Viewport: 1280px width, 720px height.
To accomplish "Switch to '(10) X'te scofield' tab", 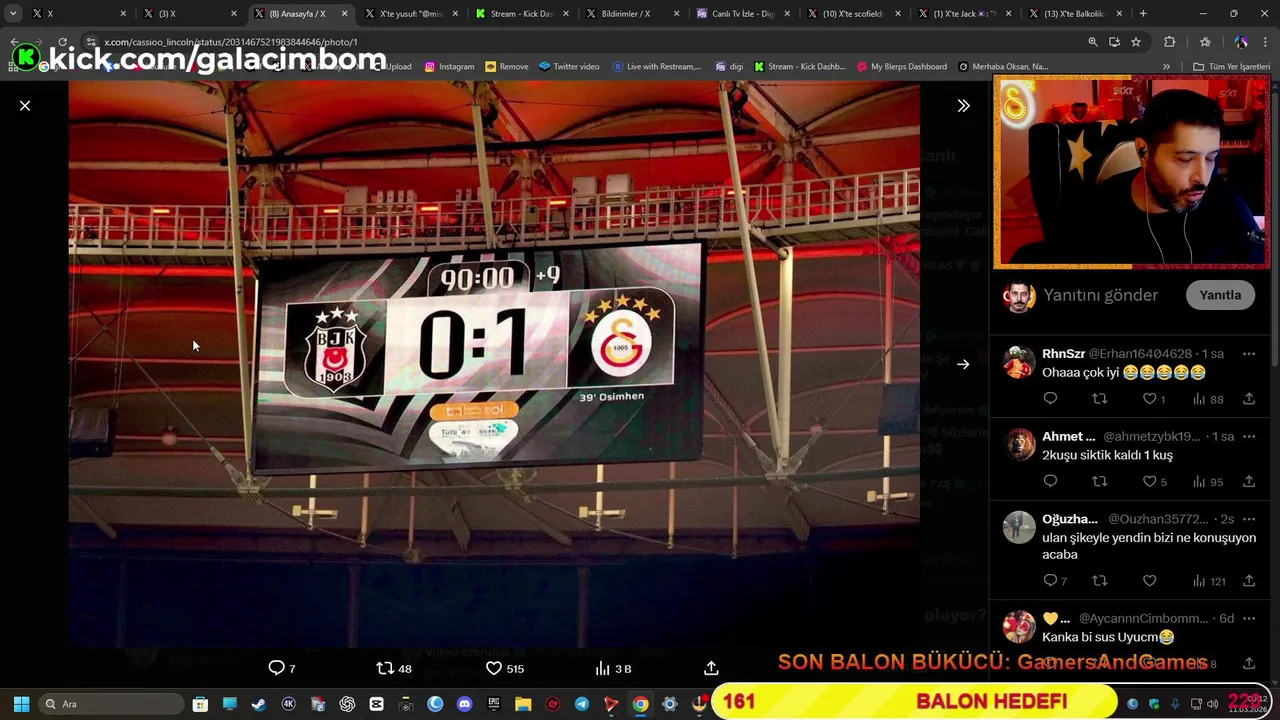I will click(852, 14).
